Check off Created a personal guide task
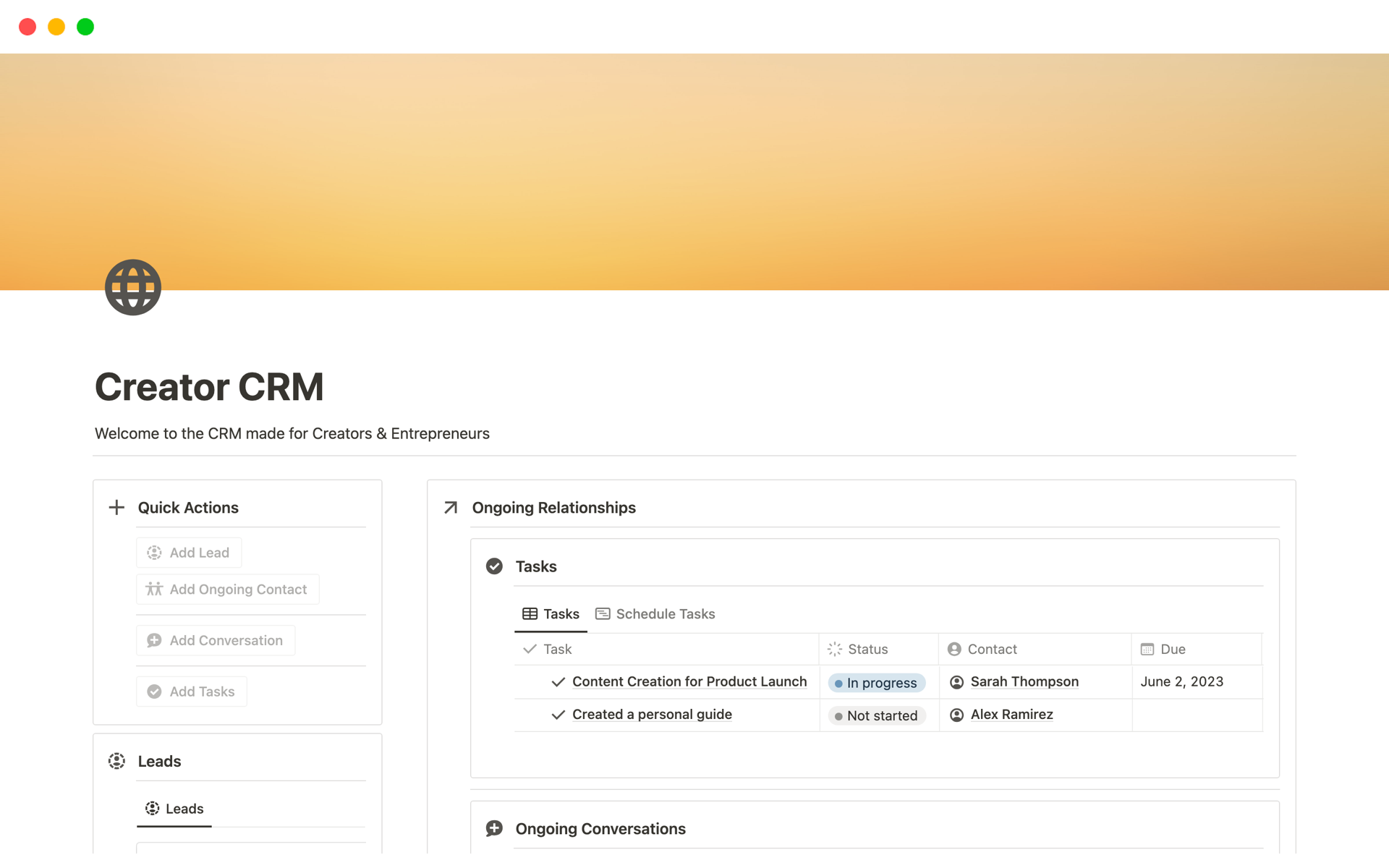This screenshot has width=1389, height=868. point(558,715)
